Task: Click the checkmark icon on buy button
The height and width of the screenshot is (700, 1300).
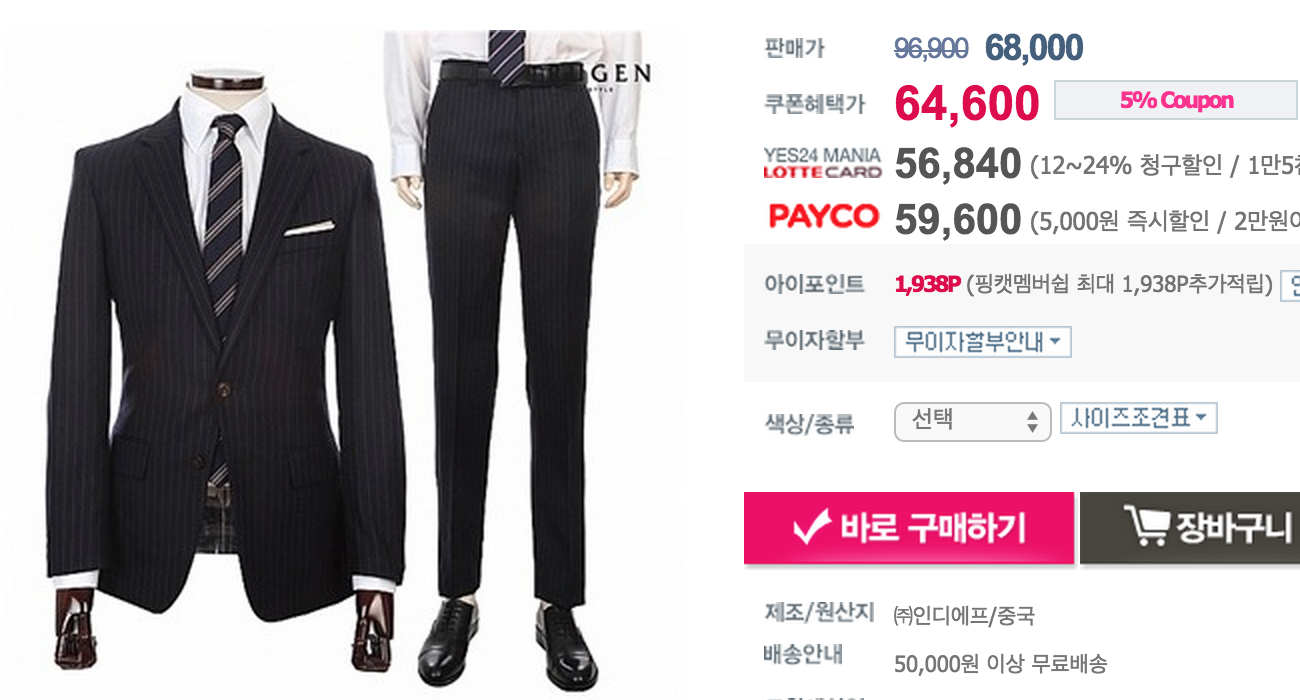Action: point(811,528)
